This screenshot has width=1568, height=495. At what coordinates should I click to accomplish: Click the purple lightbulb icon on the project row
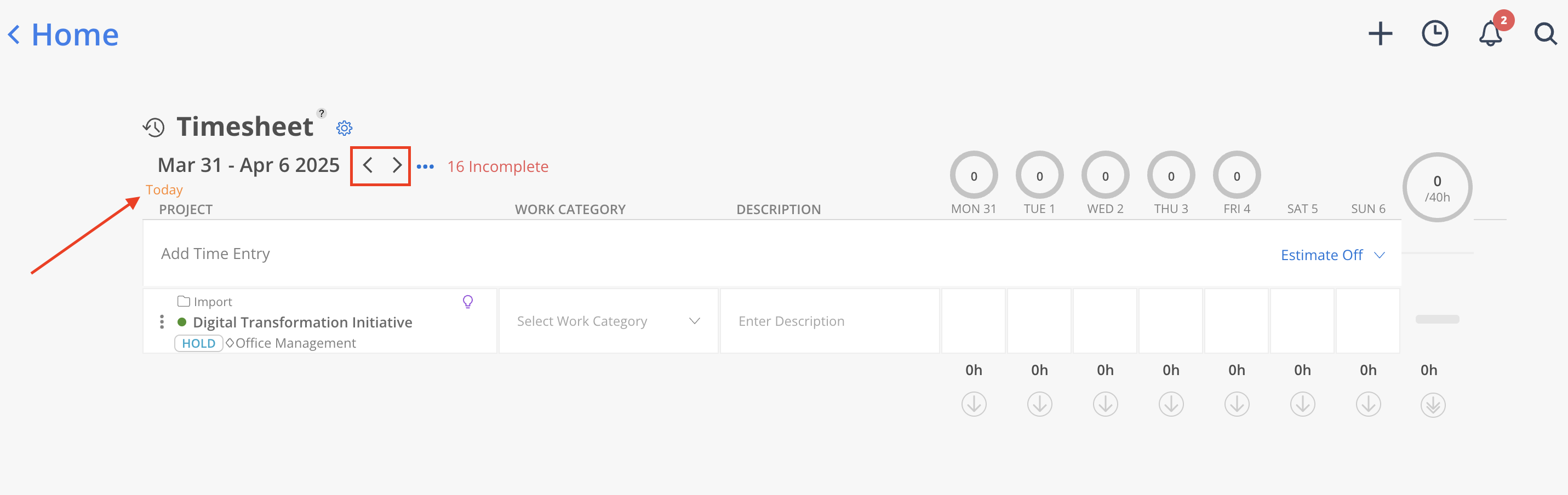(467, 302)
